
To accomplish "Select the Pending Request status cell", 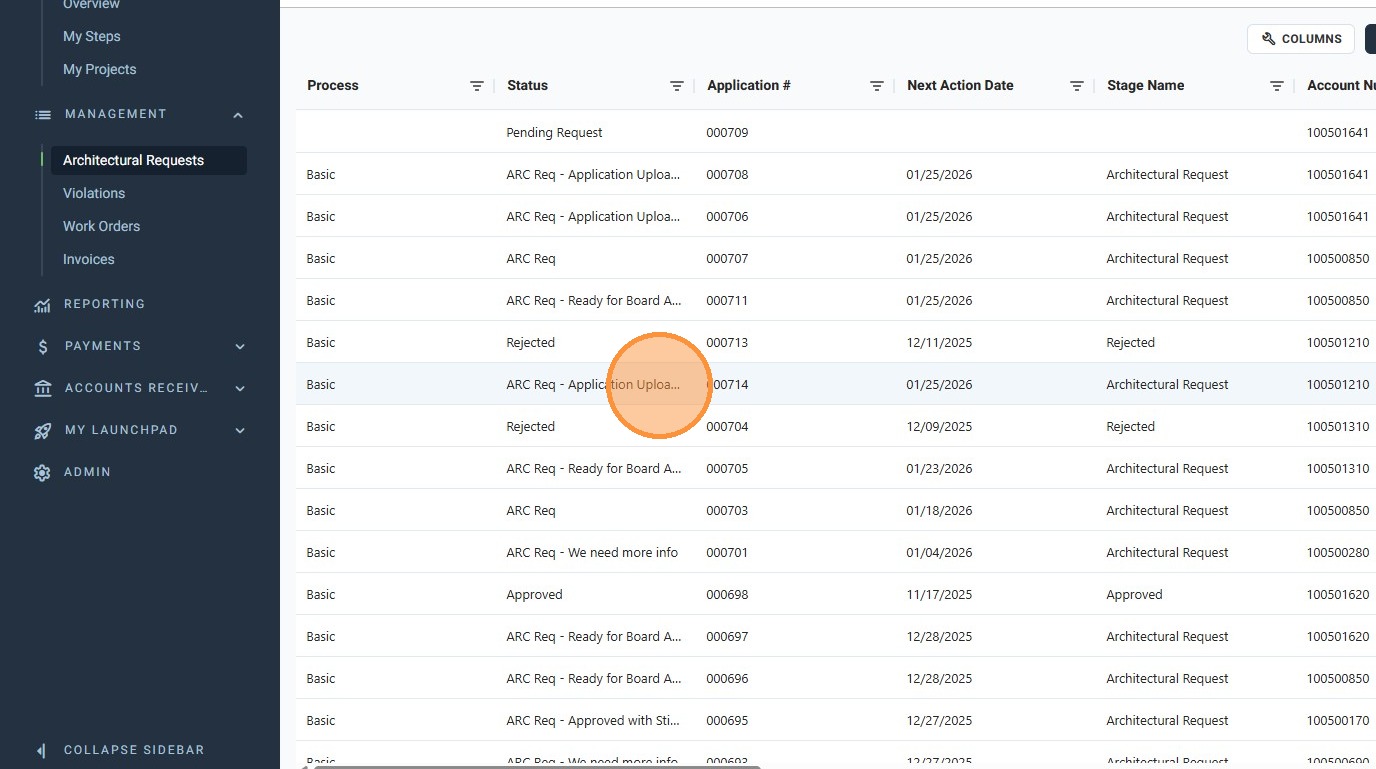I will pyautogui.click(x=555, y=133).
